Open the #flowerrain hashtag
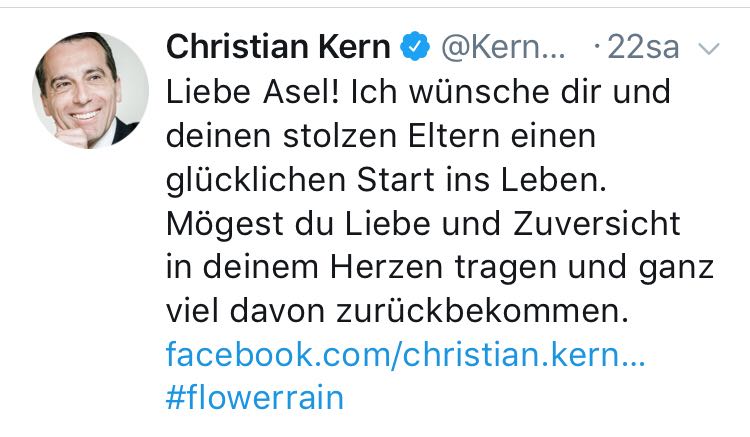 (254, 398)
